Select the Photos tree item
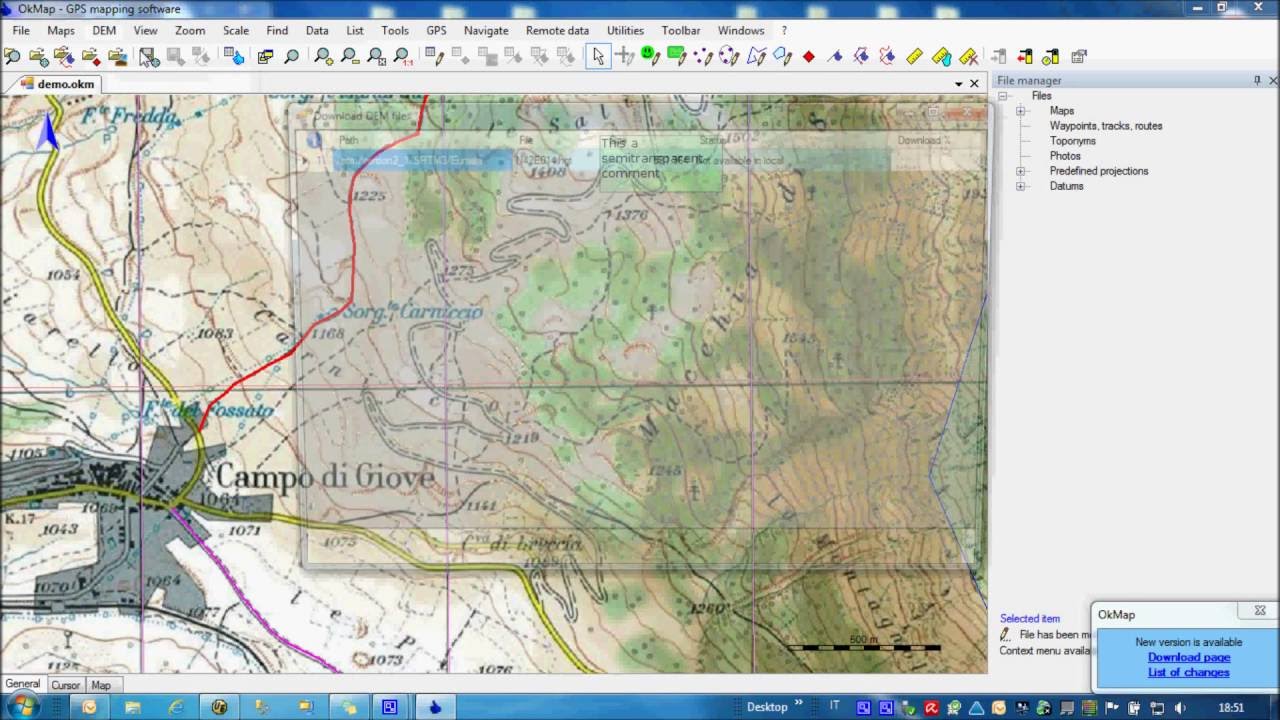Image resolution: width=1280 pixels, height=720 pixels. [x=1065, y=156]
